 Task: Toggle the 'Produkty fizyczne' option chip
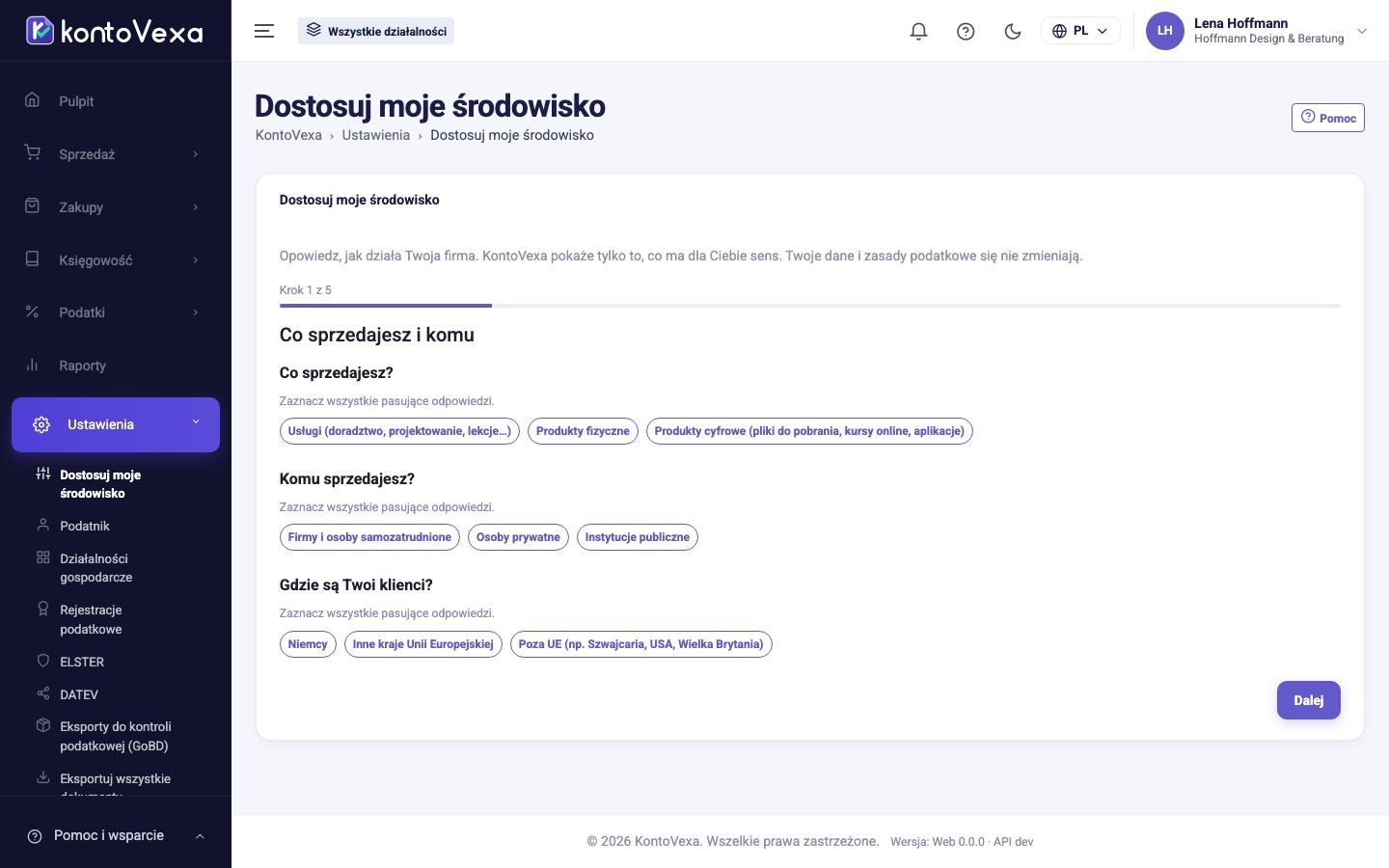pyautogui.click(x=583, y=431)
